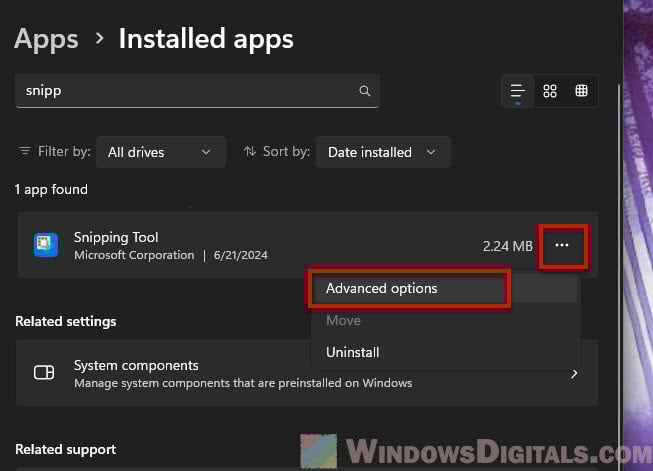Focus the search box containing snipp
The image size is (653, 471).
[197, 91]
